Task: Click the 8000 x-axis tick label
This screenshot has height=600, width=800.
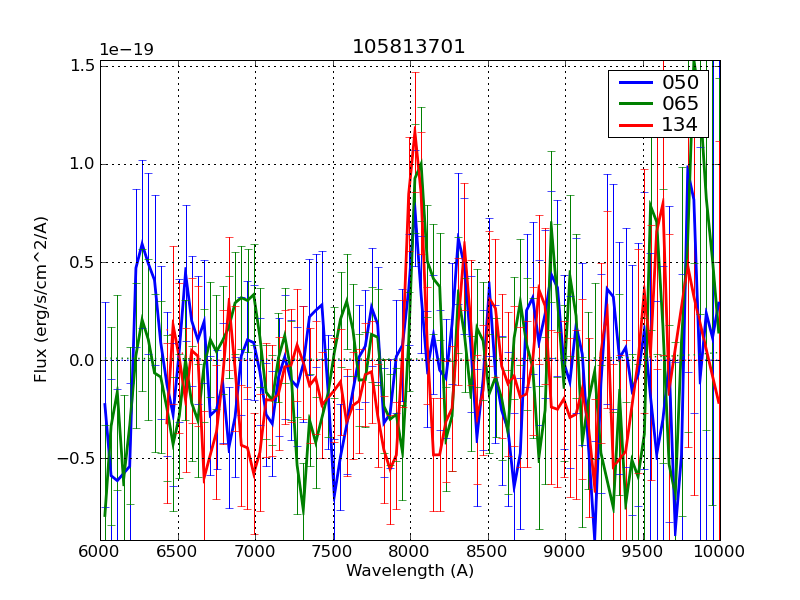Action: [410, 551]
